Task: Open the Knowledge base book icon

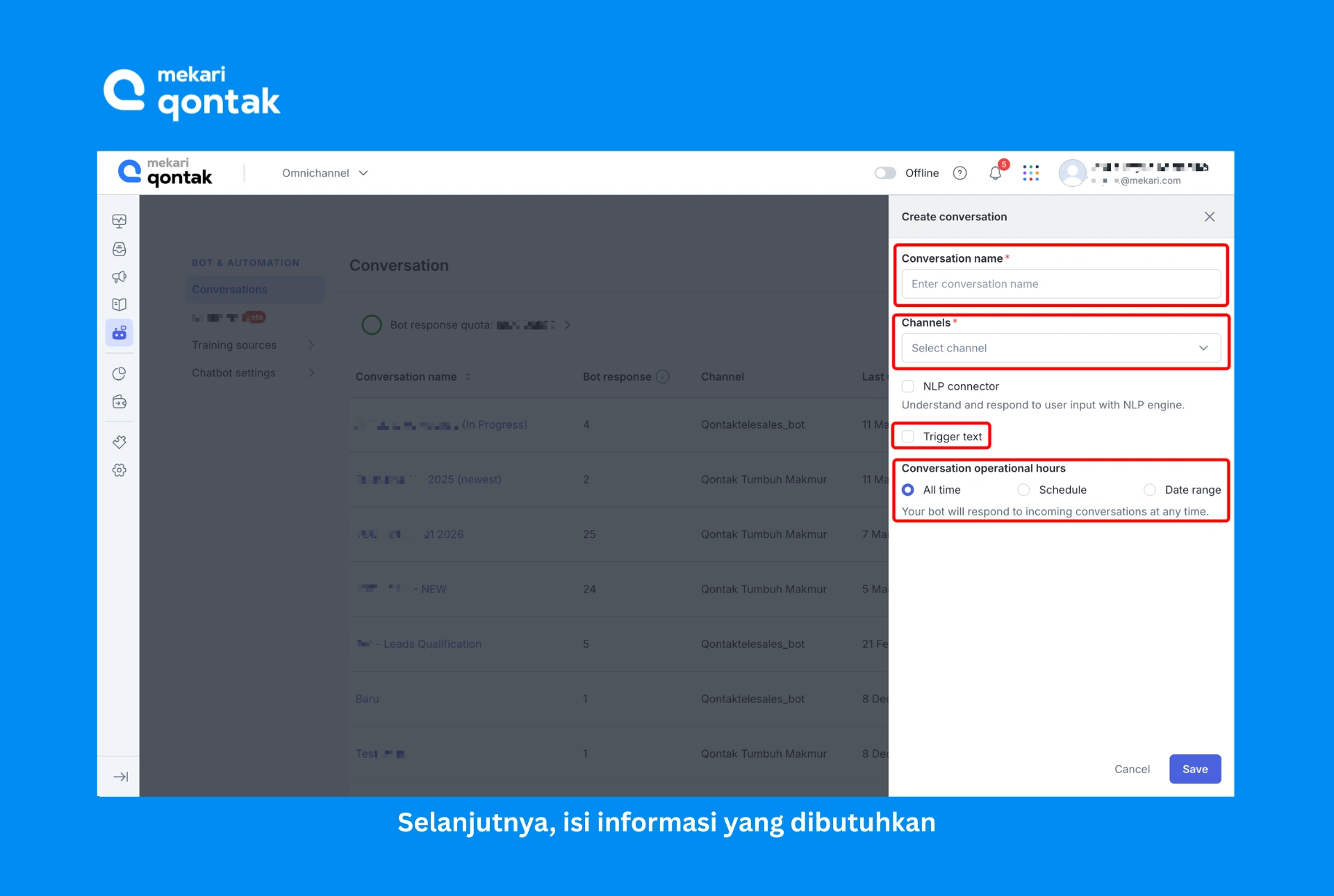Action: (x=120, y=304)
